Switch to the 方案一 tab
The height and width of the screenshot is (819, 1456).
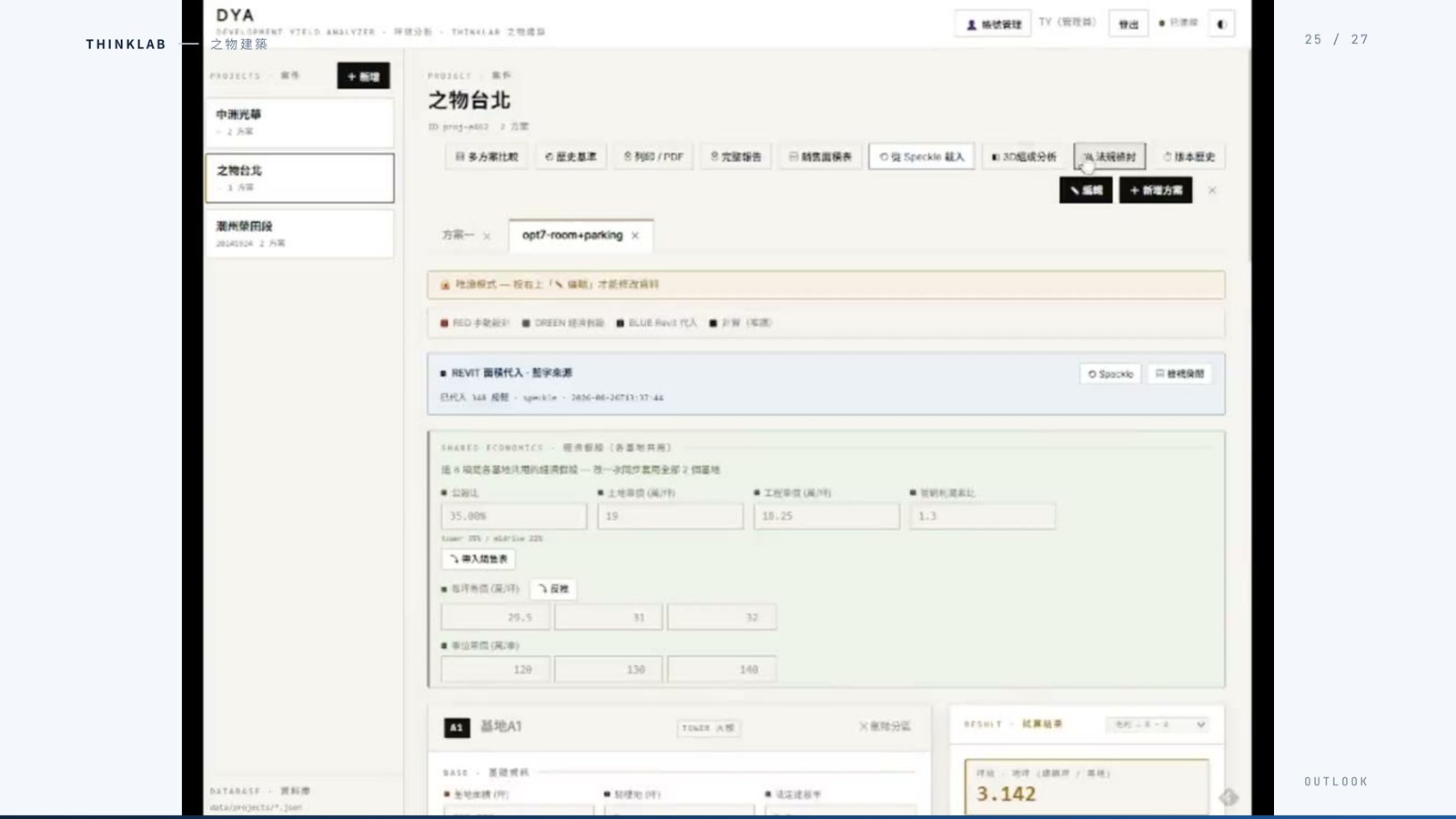tap(458, 235)
